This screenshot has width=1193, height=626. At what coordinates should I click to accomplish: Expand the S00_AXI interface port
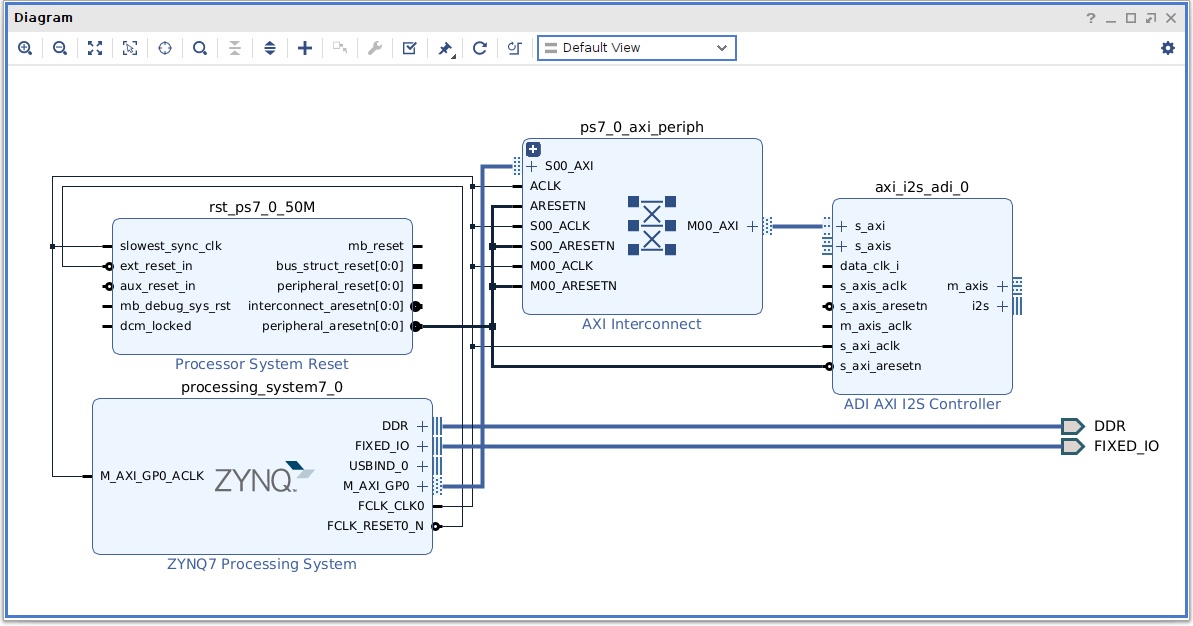click(x=532, y=166)
